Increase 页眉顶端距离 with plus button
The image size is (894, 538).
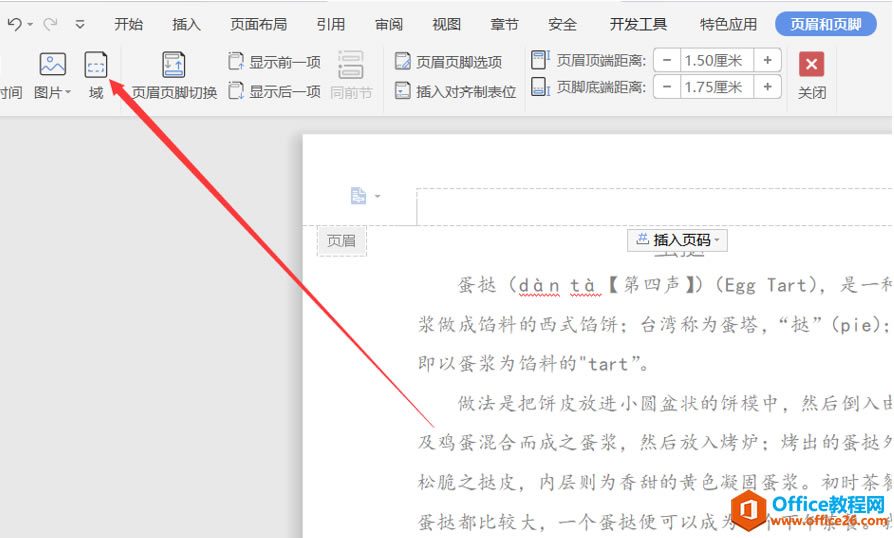point(767,60)
